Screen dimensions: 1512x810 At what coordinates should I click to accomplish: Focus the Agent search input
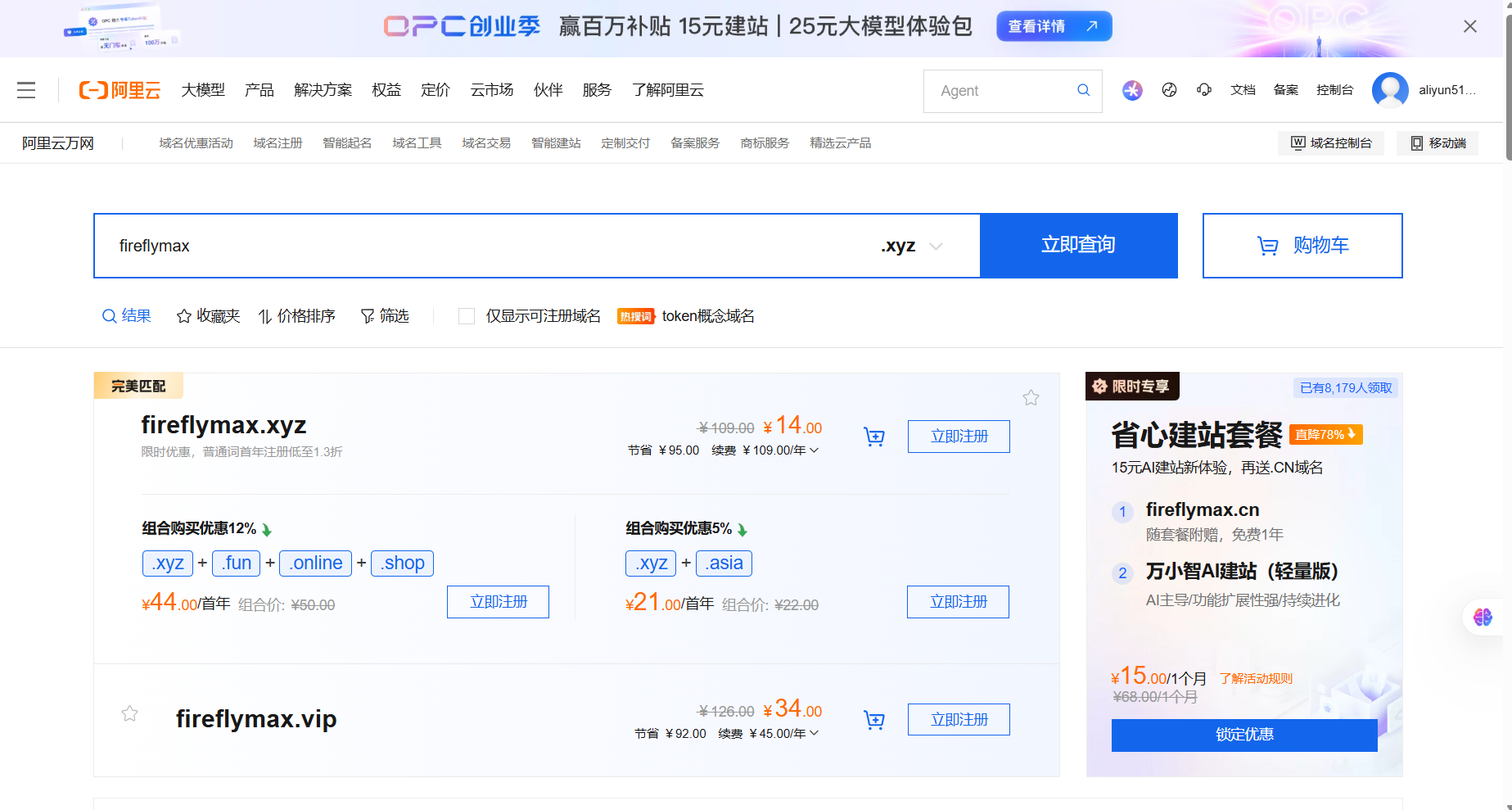point(1003,91)
